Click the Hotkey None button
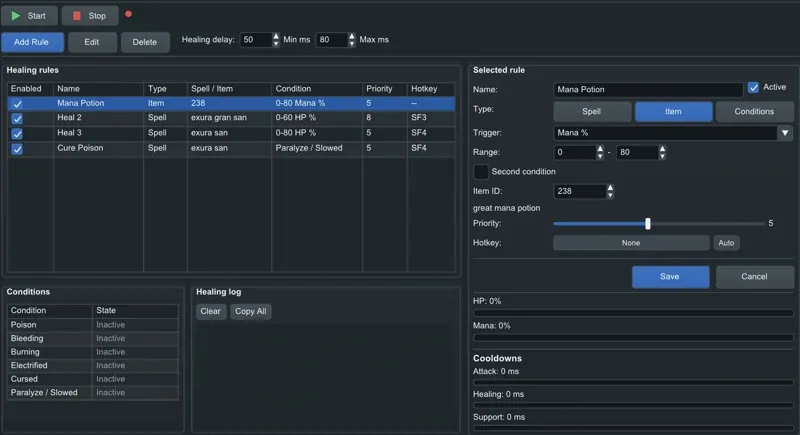 tap(631, 243)
